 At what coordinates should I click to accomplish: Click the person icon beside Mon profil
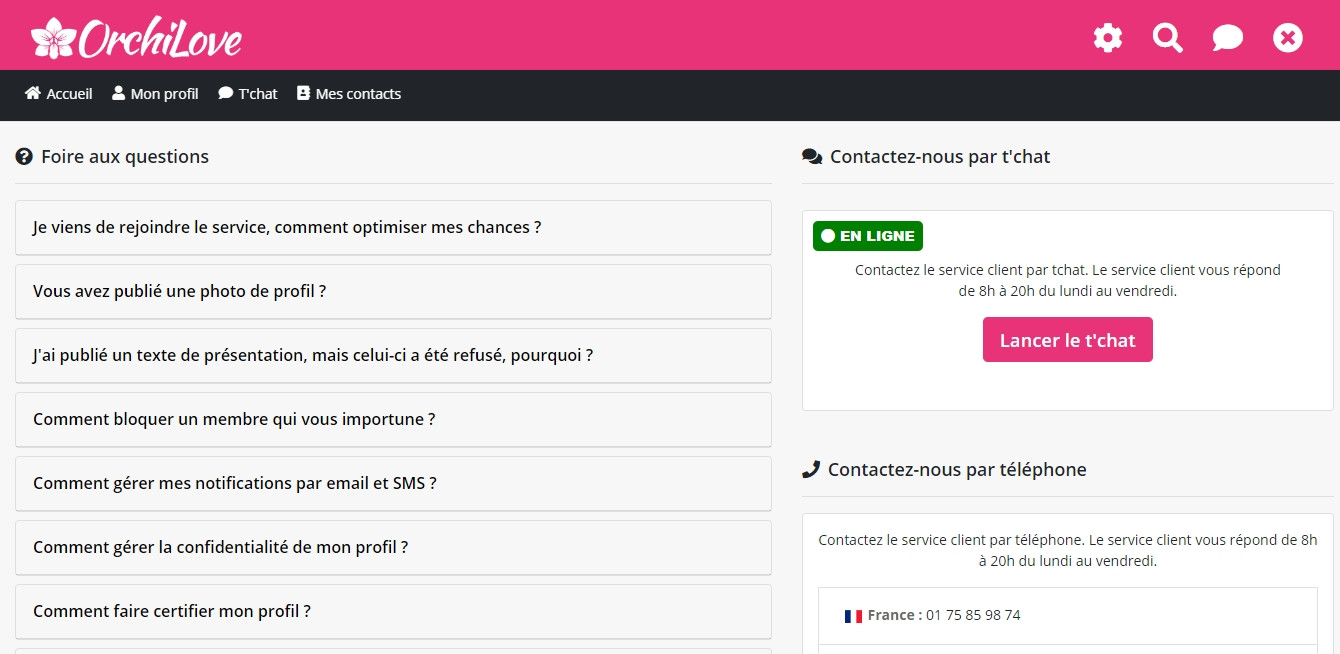119,93
